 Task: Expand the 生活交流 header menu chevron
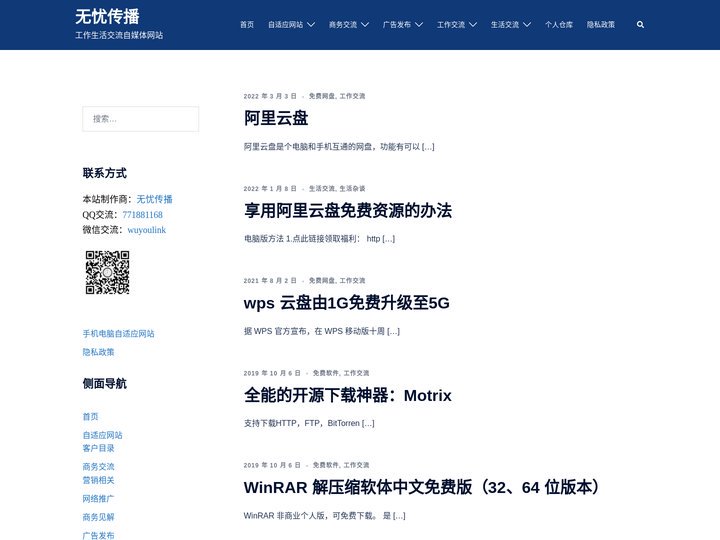(527, 25)
